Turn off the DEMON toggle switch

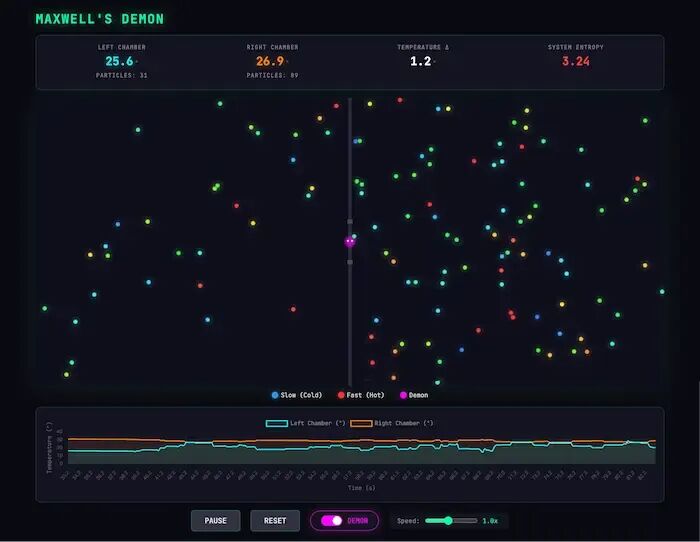pyautogui.click(x=332, y=521)
